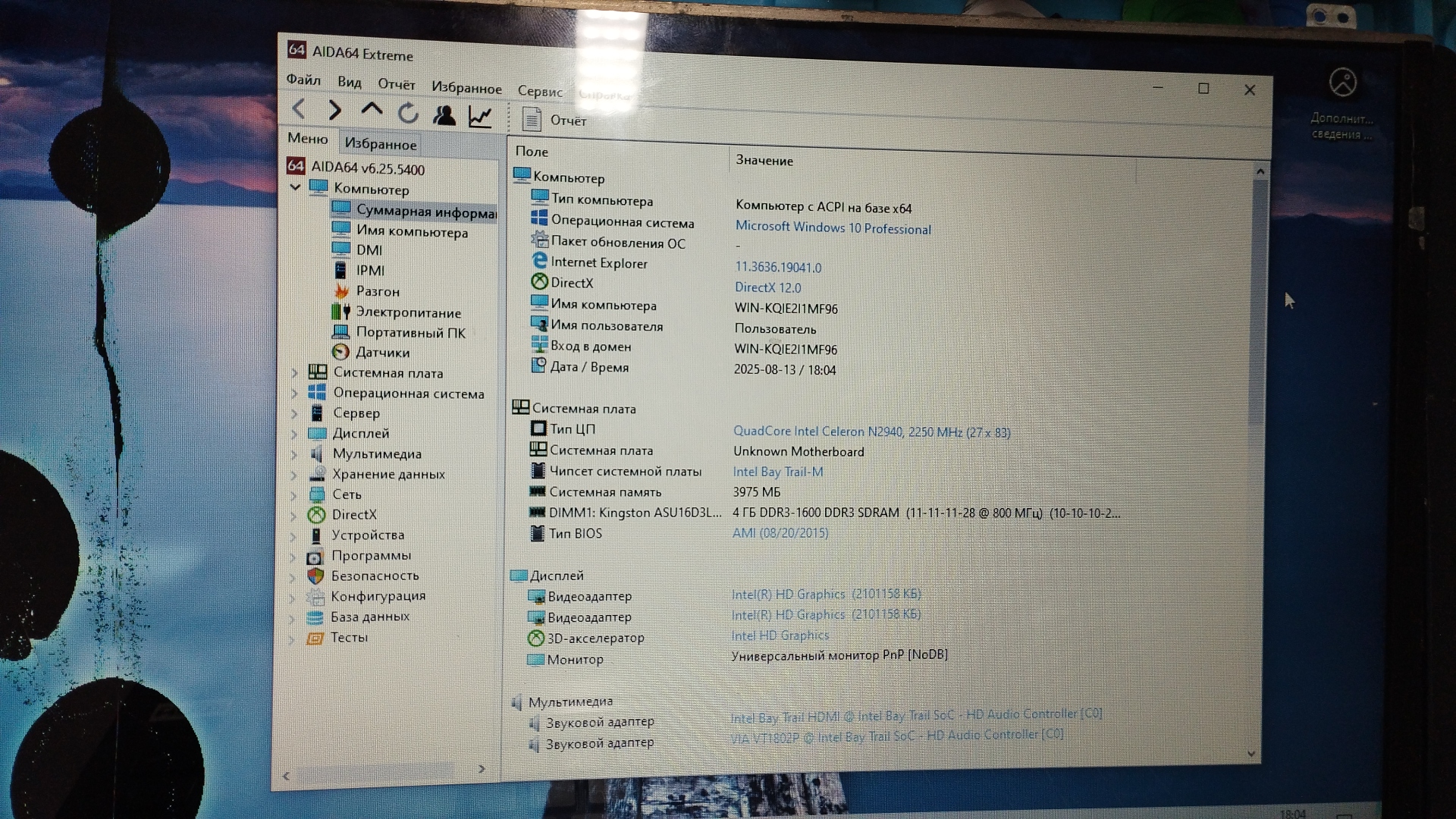Click the Back navigation arrow

pyautogui.click(x=299, y=109)
